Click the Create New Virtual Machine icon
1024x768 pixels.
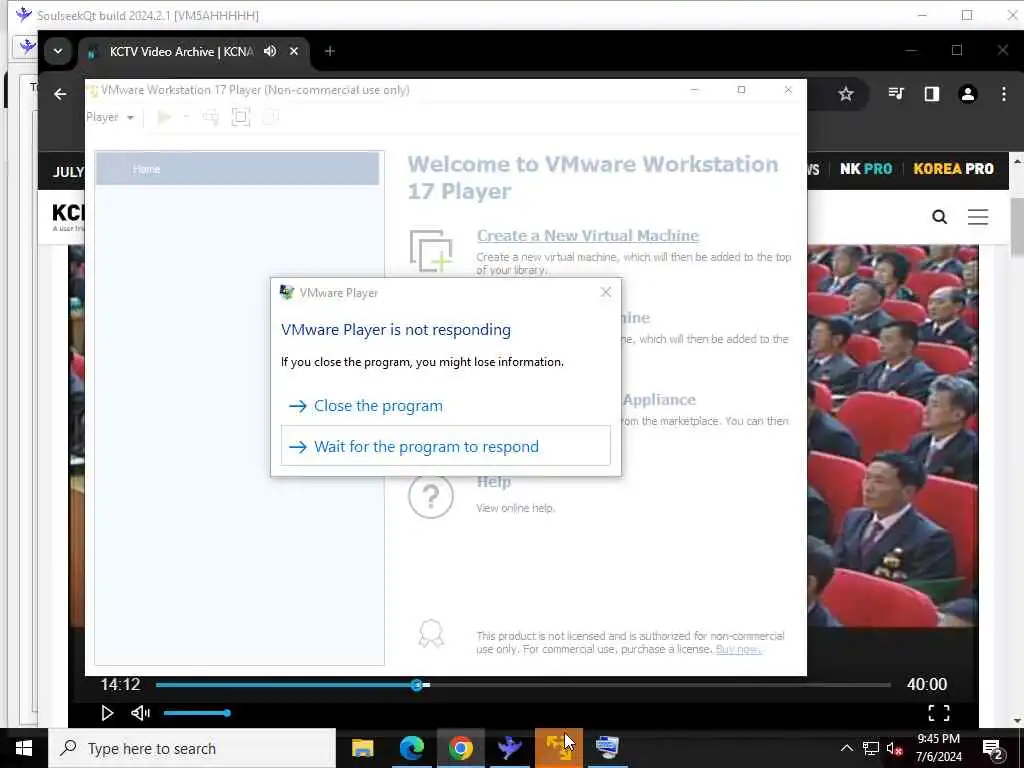coord(431,250)
